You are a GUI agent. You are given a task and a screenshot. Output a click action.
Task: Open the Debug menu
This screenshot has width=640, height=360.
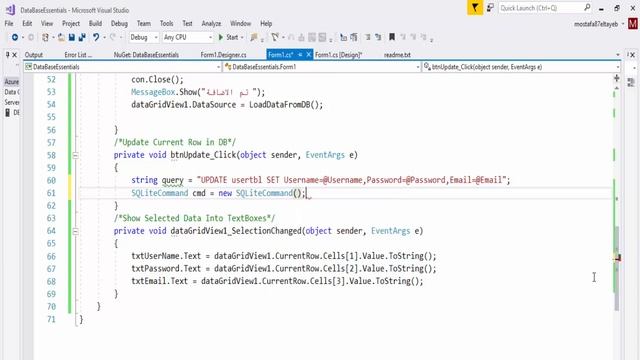pyautogui.click(x=119, y=24)
